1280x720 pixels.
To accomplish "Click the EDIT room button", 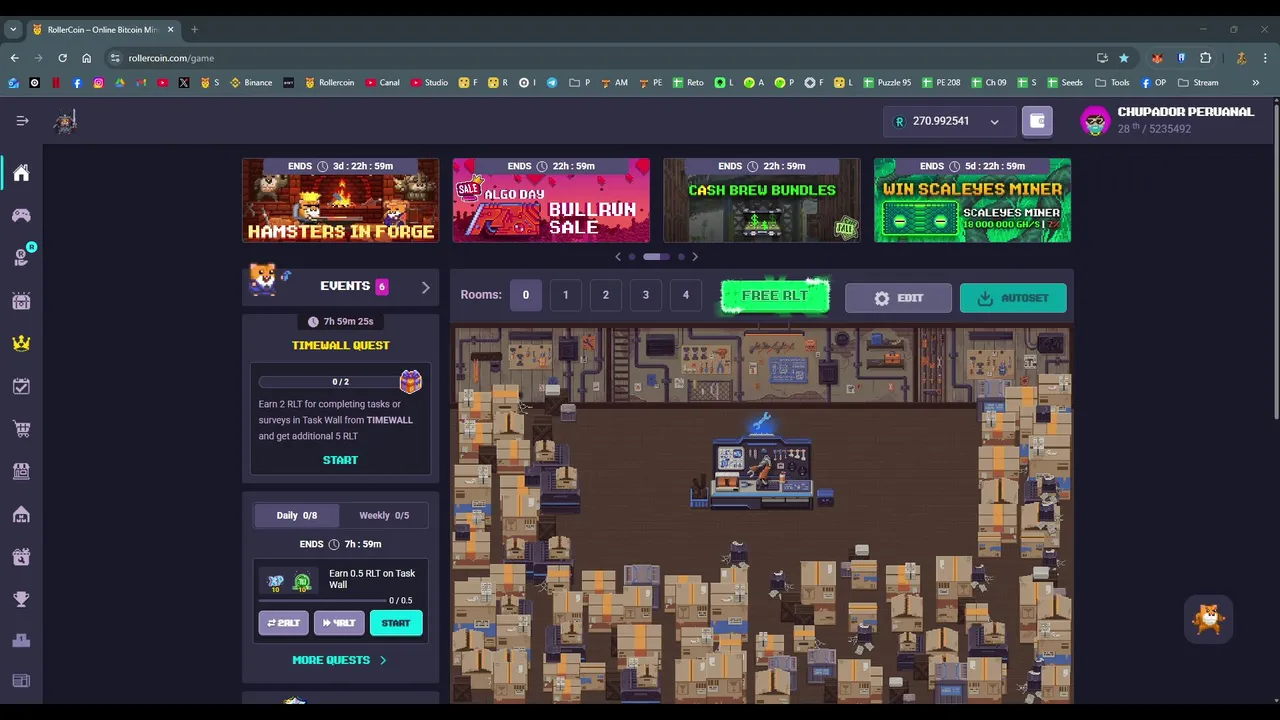I will 898,298.
